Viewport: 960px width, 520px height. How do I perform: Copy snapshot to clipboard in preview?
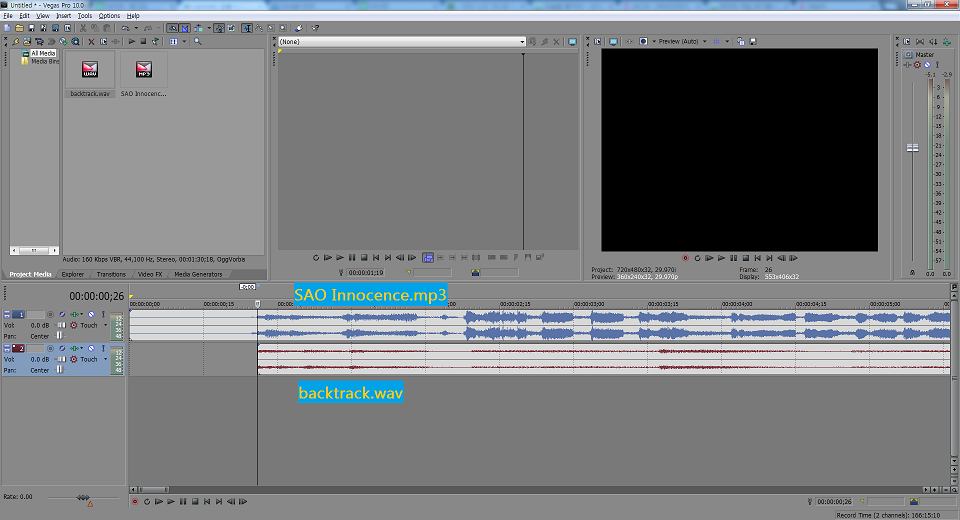point(741,42)
